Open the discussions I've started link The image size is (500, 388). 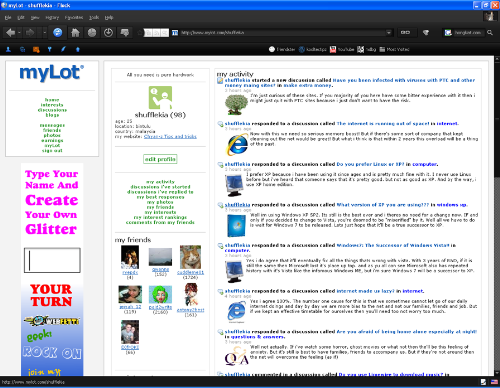(160, 187)
